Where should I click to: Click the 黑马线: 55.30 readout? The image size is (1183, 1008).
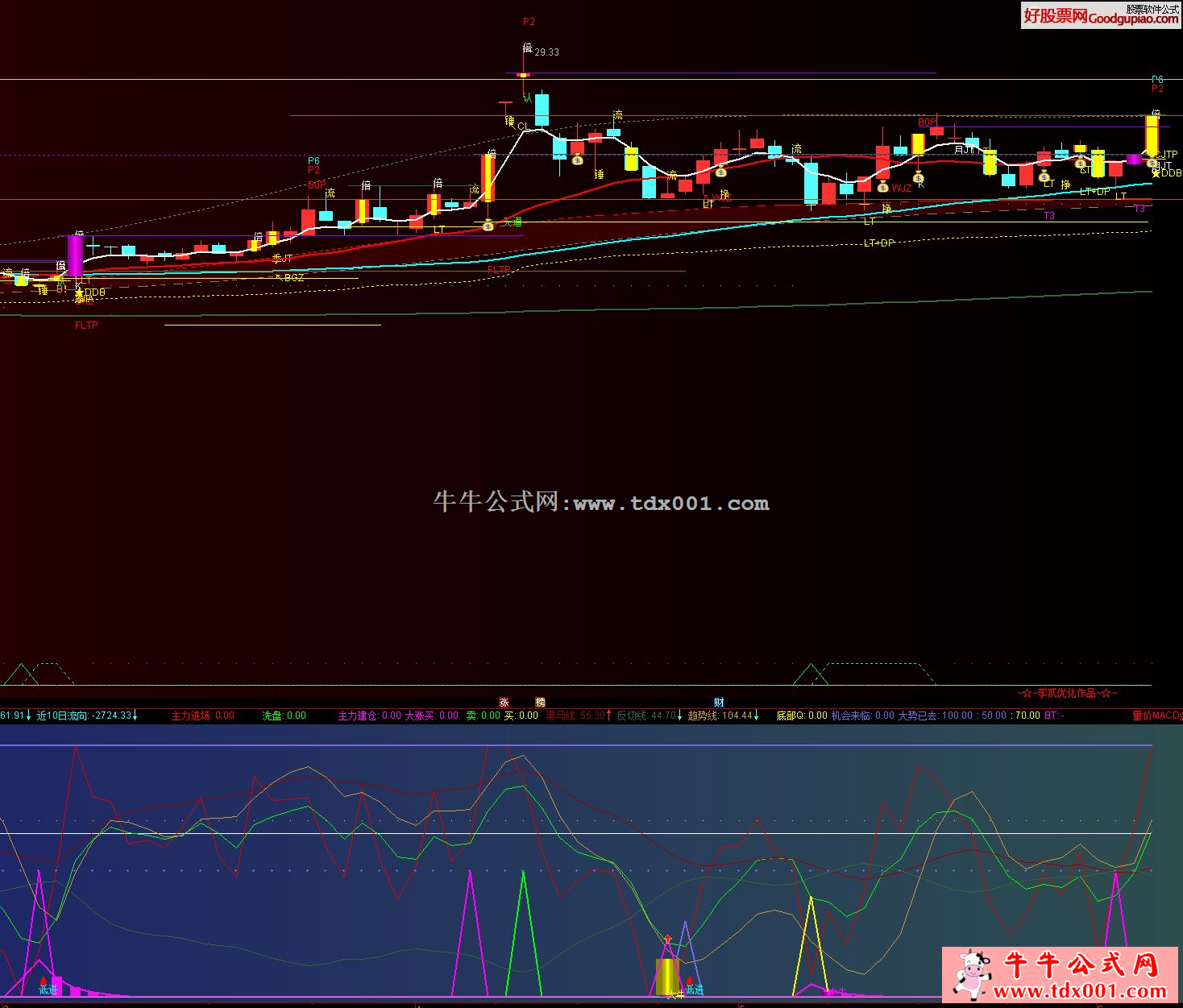575,716
